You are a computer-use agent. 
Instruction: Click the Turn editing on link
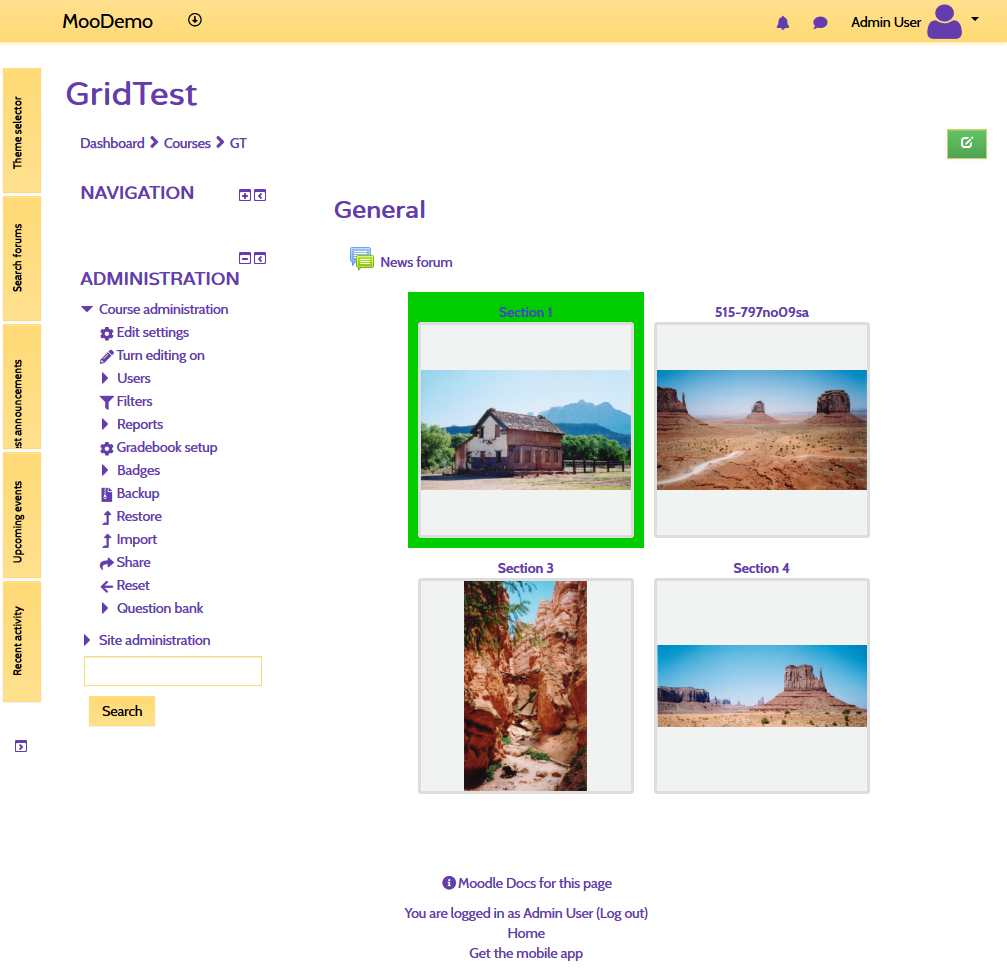point(161,356)
